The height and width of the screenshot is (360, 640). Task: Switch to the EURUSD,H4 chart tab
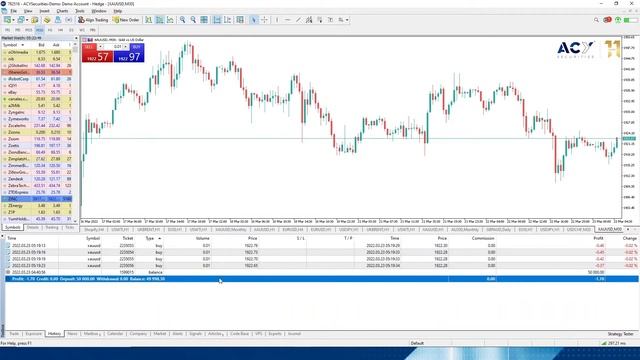click(292, 230)
